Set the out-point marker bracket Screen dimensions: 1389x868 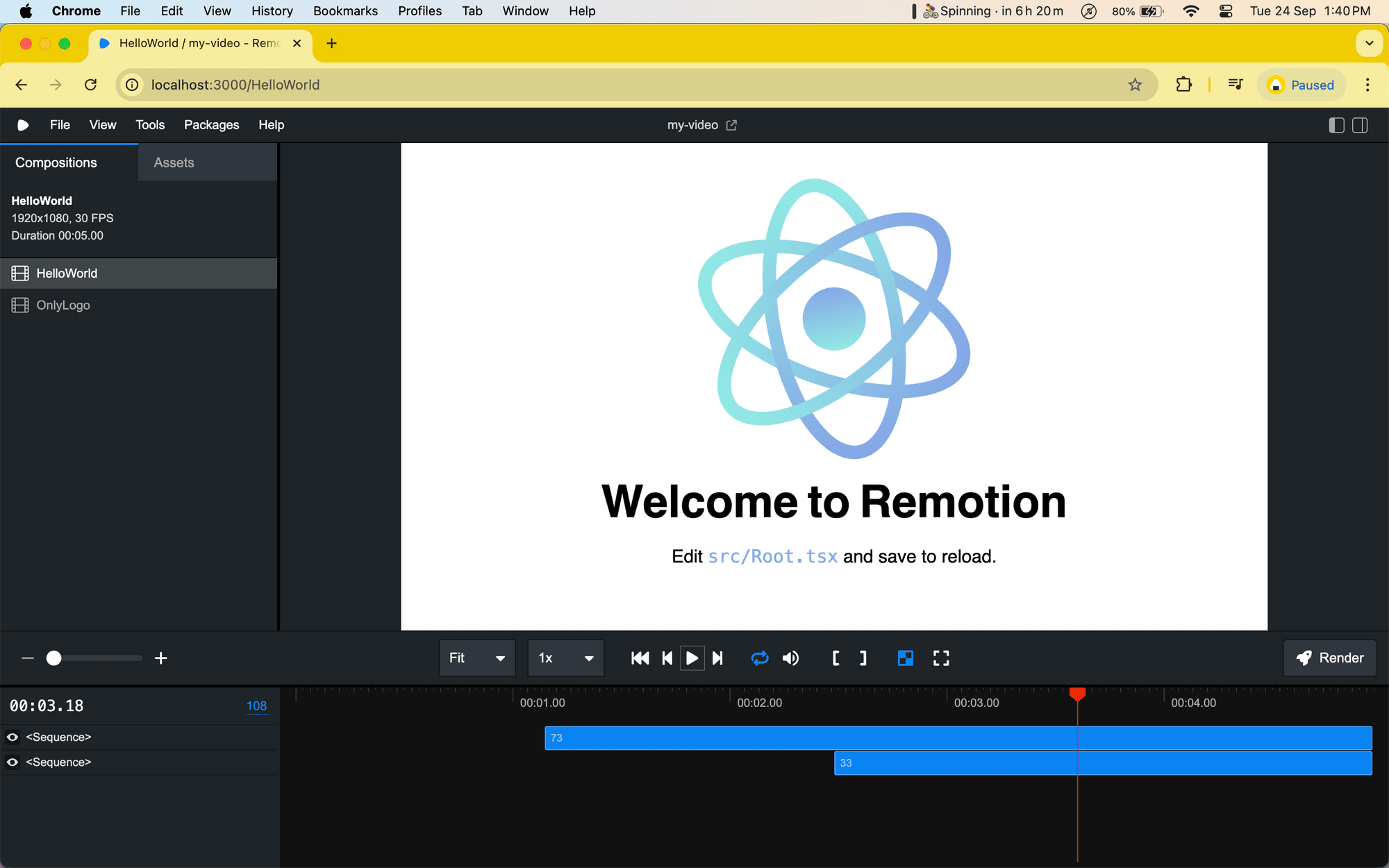tap(863, 658)
